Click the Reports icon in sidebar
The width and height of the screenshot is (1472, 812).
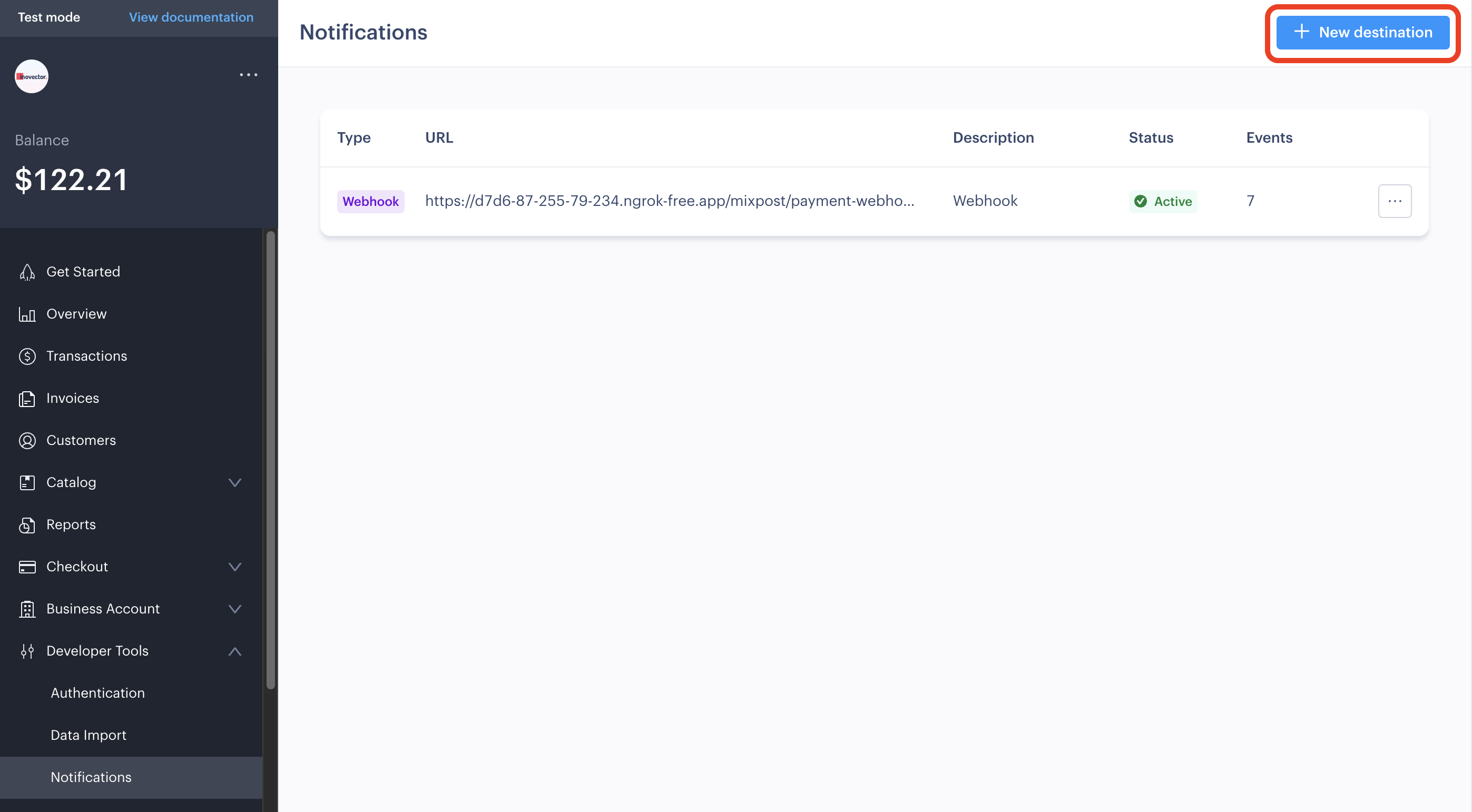[27, 525]
